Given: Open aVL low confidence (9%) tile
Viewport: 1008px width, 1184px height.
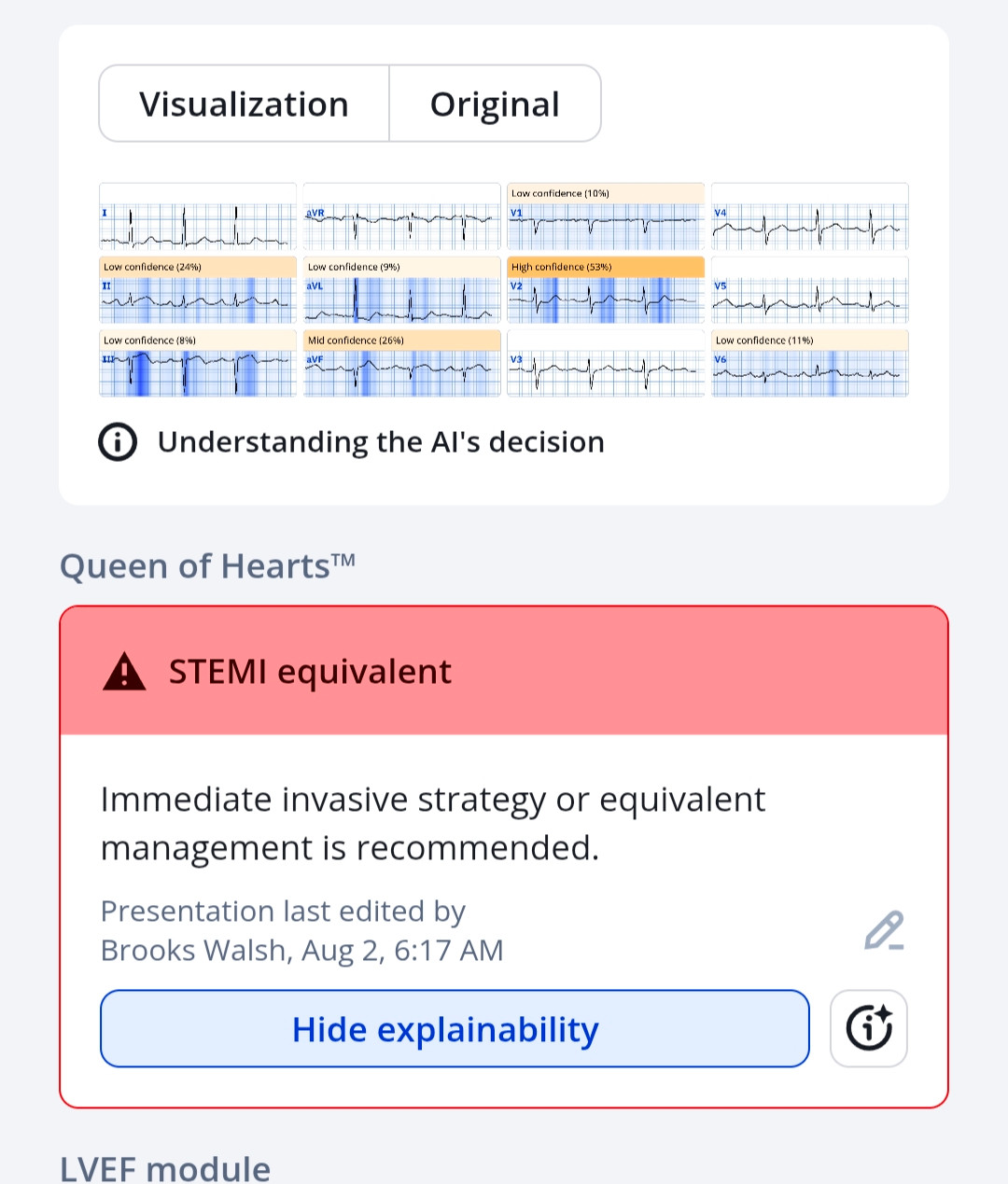Looking at the screenshot, I should (402, 290).
